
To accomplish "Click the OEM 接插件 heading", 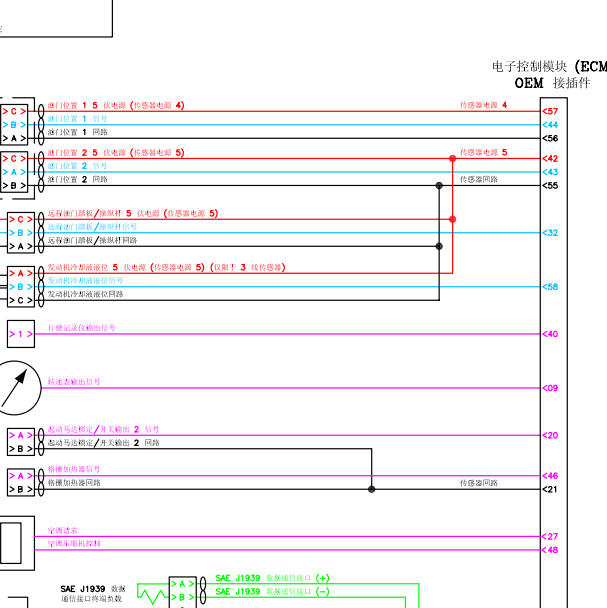I will pyautogui.click(x=552, y=83).
